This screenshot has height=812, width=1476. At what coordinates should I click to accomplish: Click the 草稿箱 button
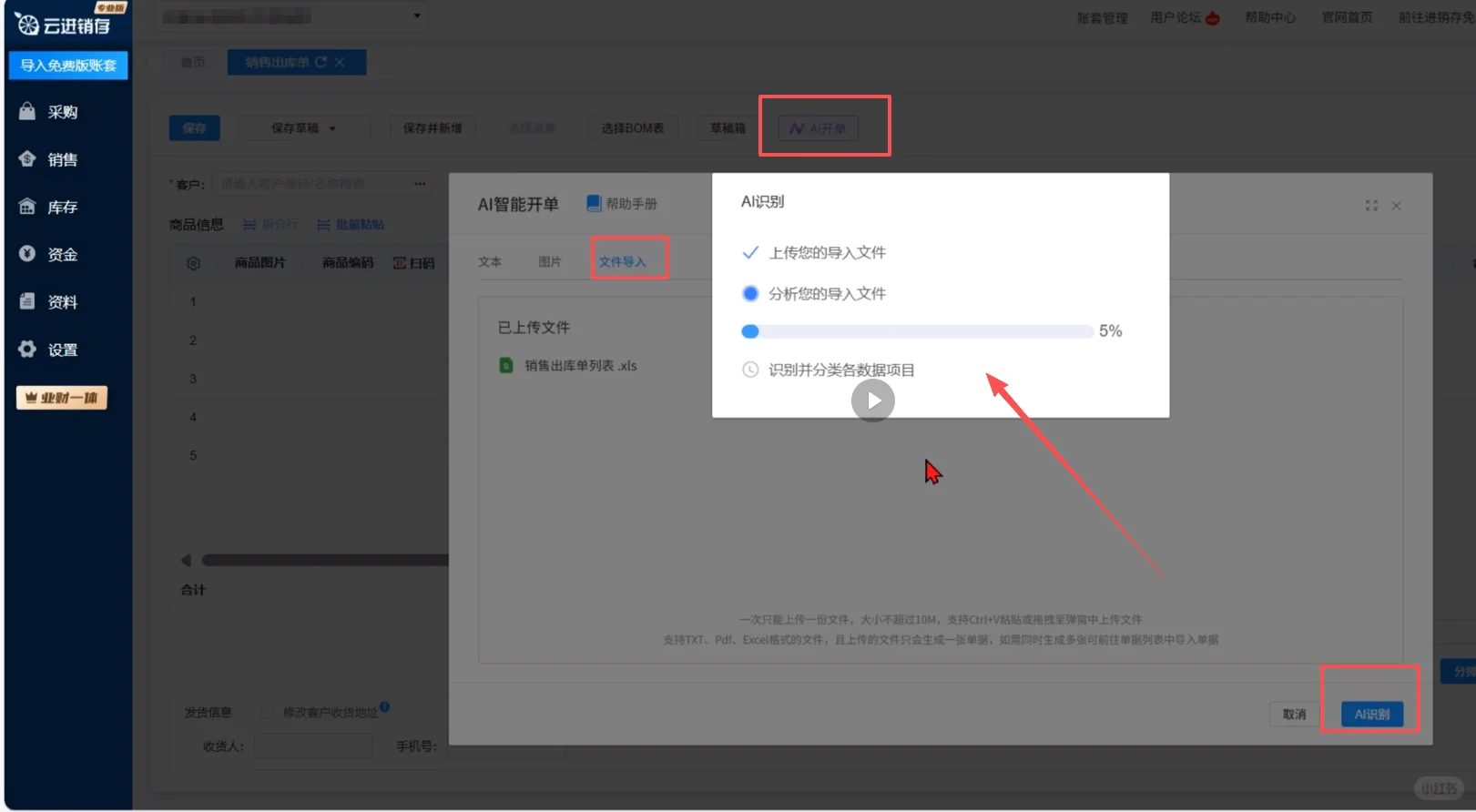[x=728, y=128]
